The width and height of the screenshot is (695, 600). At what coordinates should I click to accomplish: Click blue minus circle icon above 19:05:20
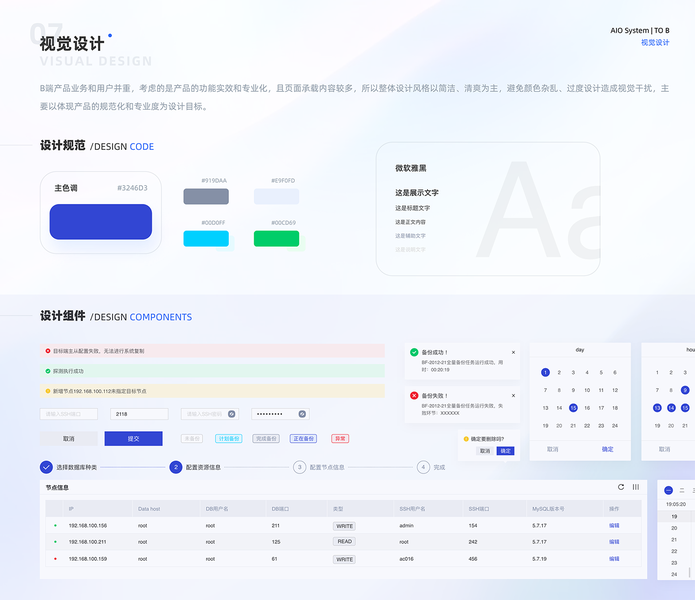(x=668, y=491)
